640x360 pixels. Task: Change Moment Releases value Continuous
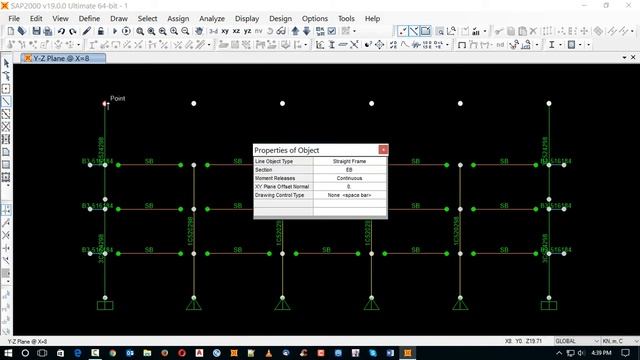point(349,178)
